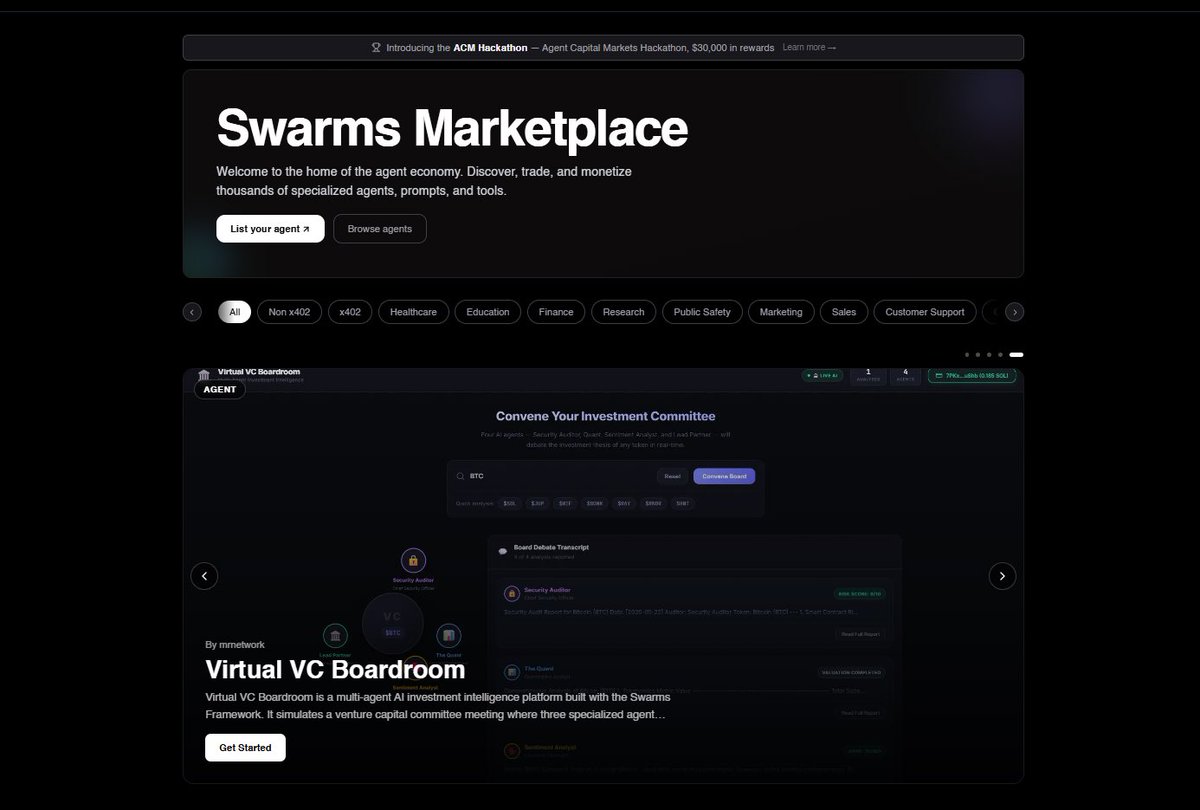Image resolution: width=1200 pixels, height=810 pixels.
Task: Click the wallet address badge in the preview
Action: (x=972, y=376)
